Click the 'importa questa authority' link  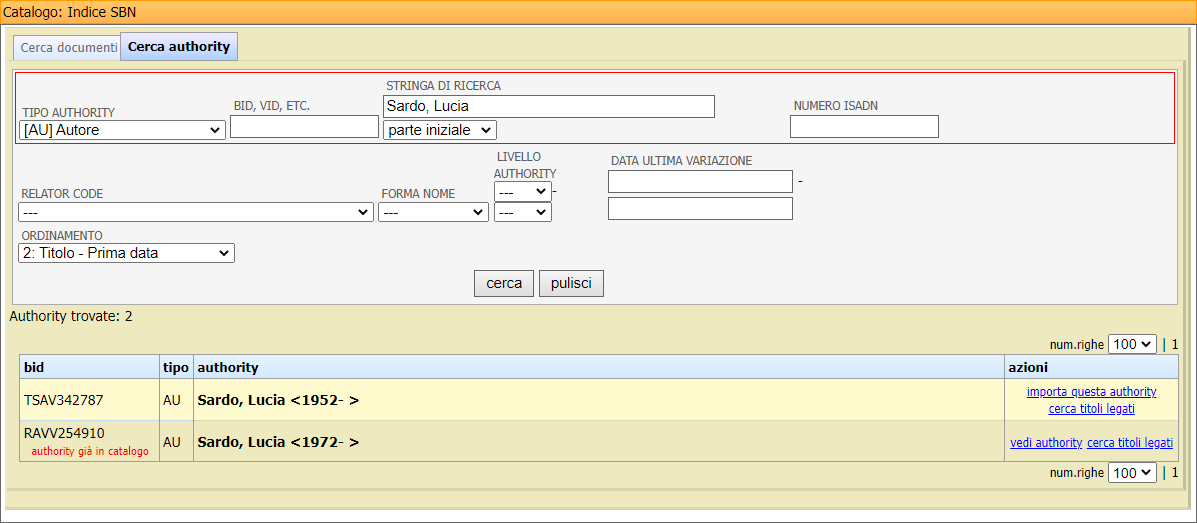click(1091, 392)
